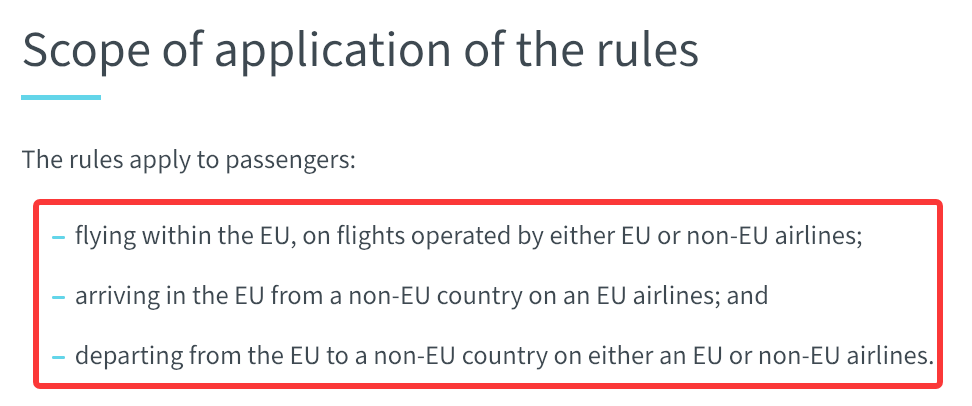Click the cyan dash before "flying within"
Viewport: 972px width, 406px height.
point(59,237)
